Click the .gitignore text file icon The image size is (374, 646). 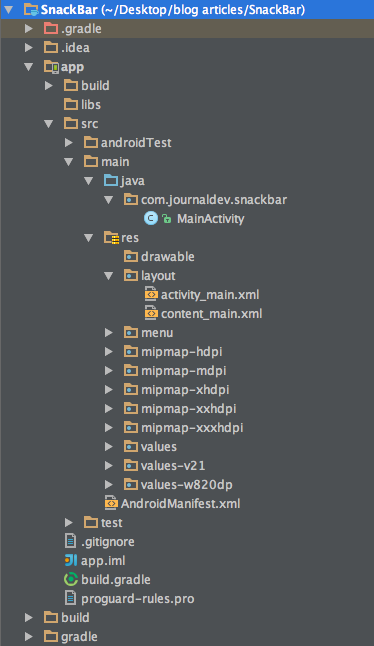pos(70,541)
